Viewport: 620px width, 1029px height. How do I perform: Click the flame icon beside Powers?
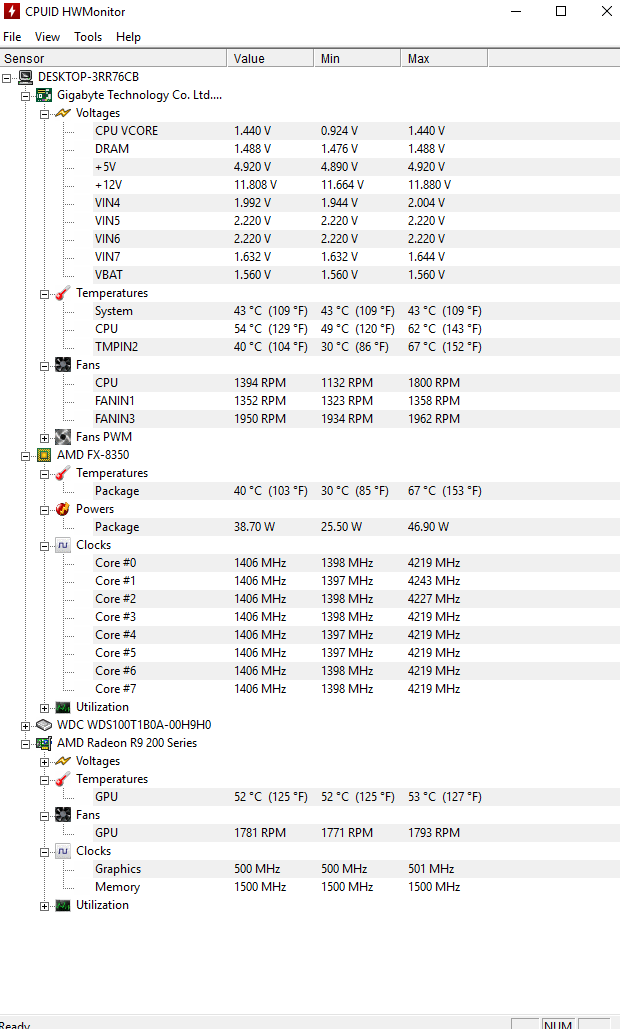(x=63, y=509)
